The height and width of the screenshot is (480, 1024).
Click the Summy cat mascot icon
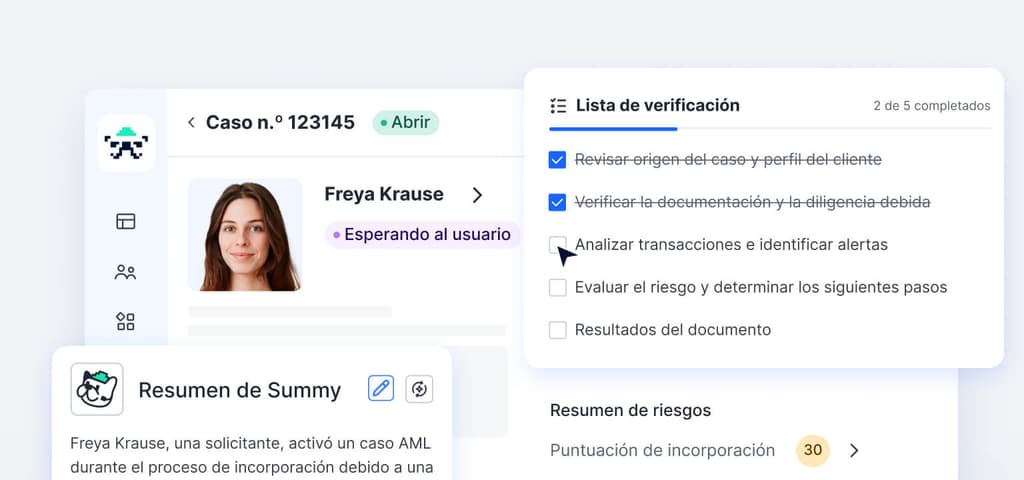[x=97, y=389]
